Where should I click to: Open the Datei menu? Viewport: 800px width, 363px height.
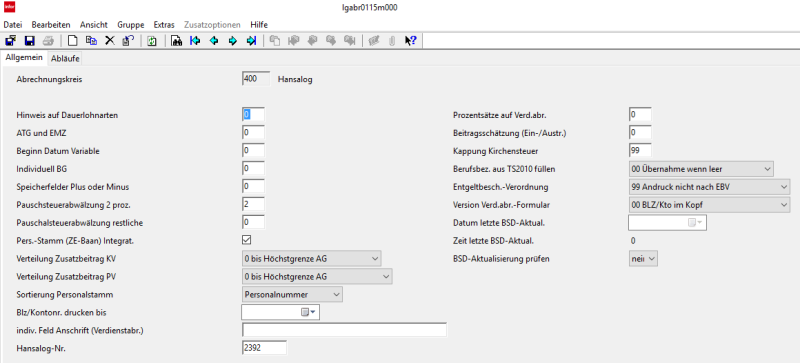click(x=13, y=25)
